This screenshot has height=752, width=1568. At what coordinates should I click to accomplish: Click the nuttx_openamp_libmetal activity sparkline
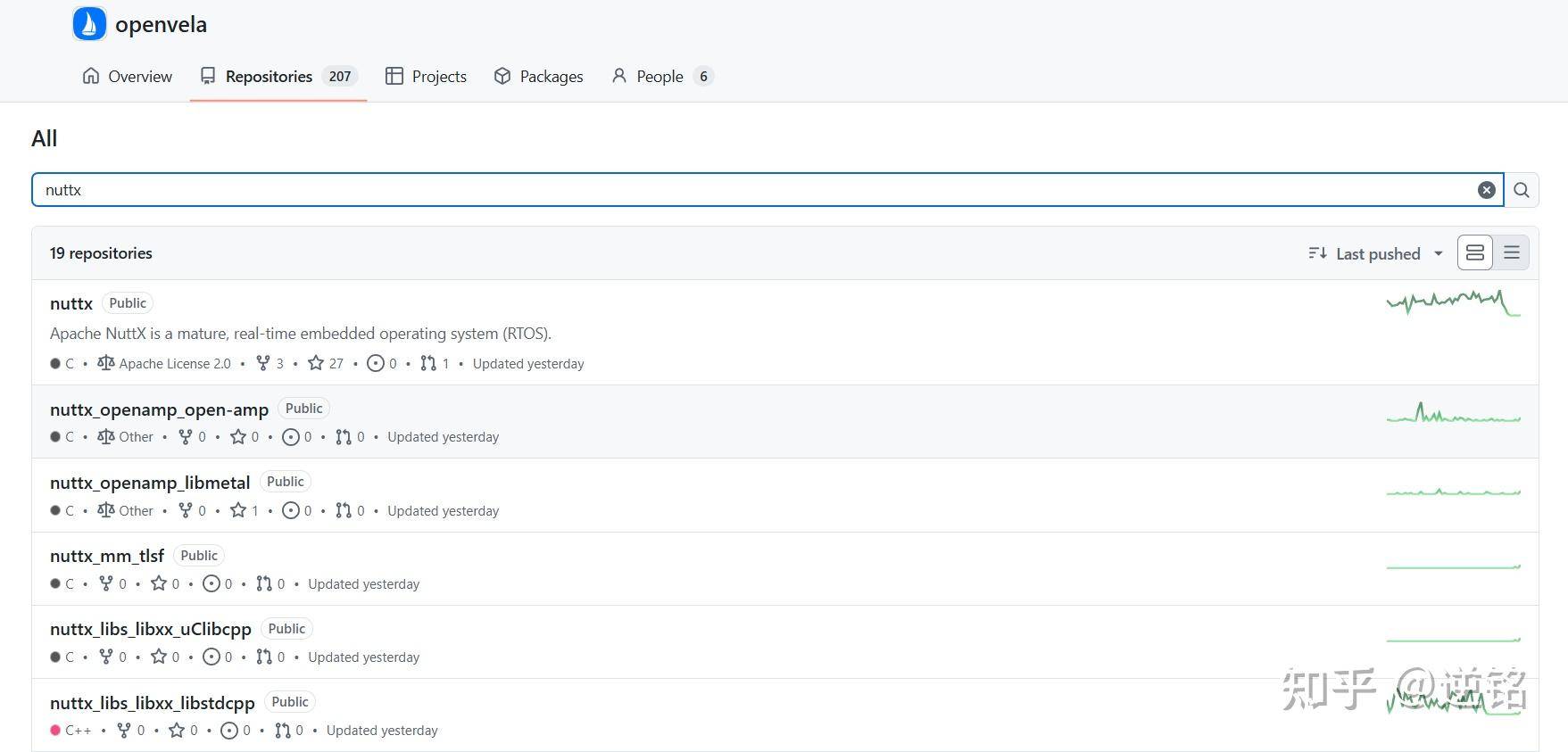pyautogui.click(x=1453, y=491)
